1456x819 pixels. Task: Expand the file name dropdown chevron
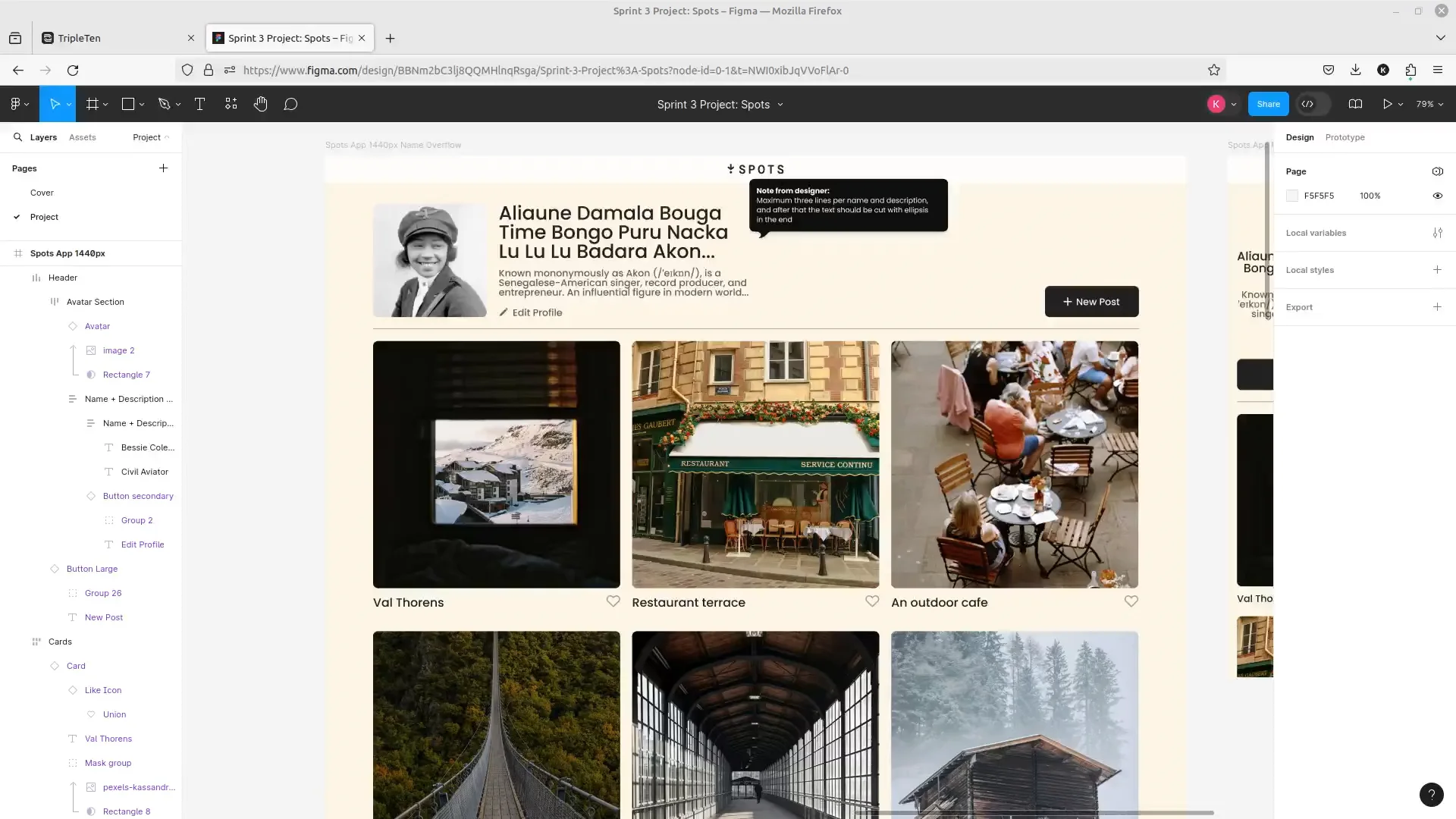click(780, 105)
